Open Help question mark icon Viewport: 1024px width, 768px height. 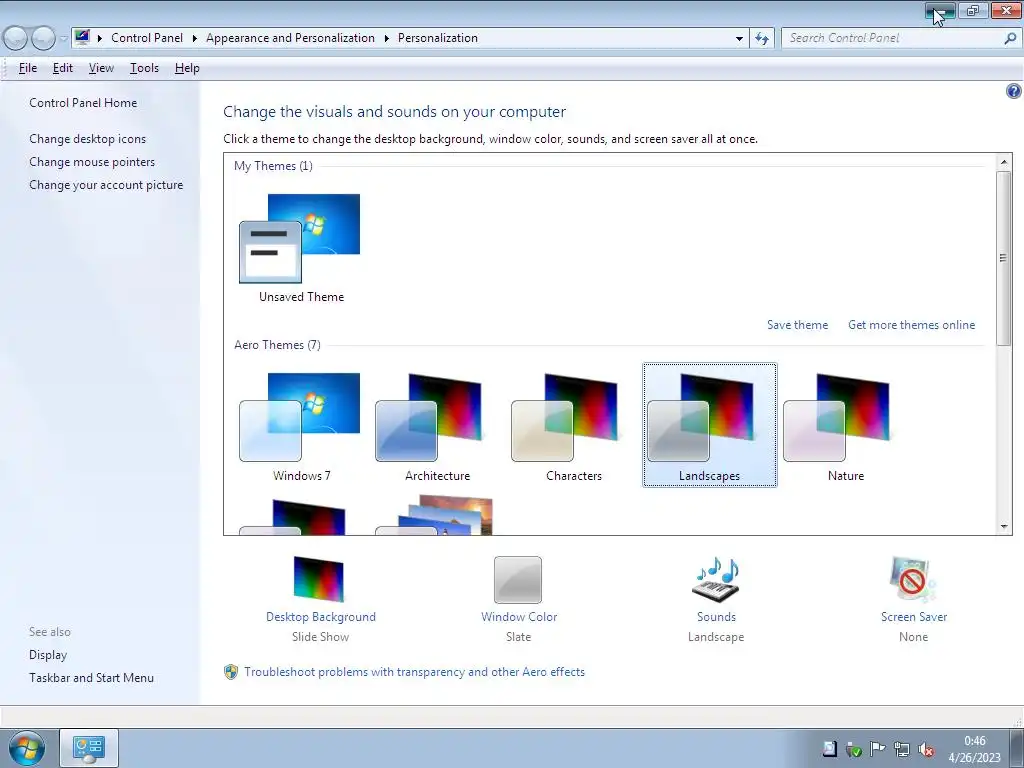tap(1014, 91)
